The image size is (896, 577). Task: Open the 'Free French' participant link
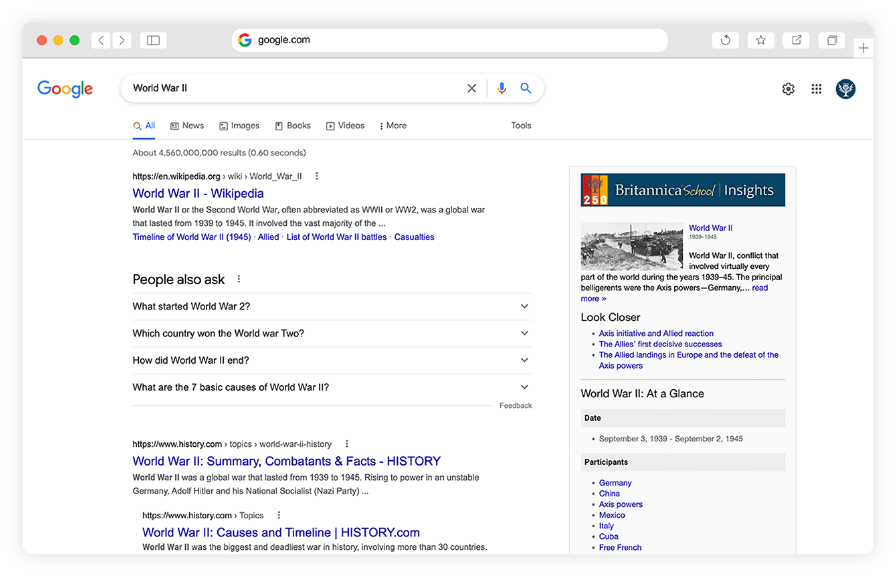[620, 548]
